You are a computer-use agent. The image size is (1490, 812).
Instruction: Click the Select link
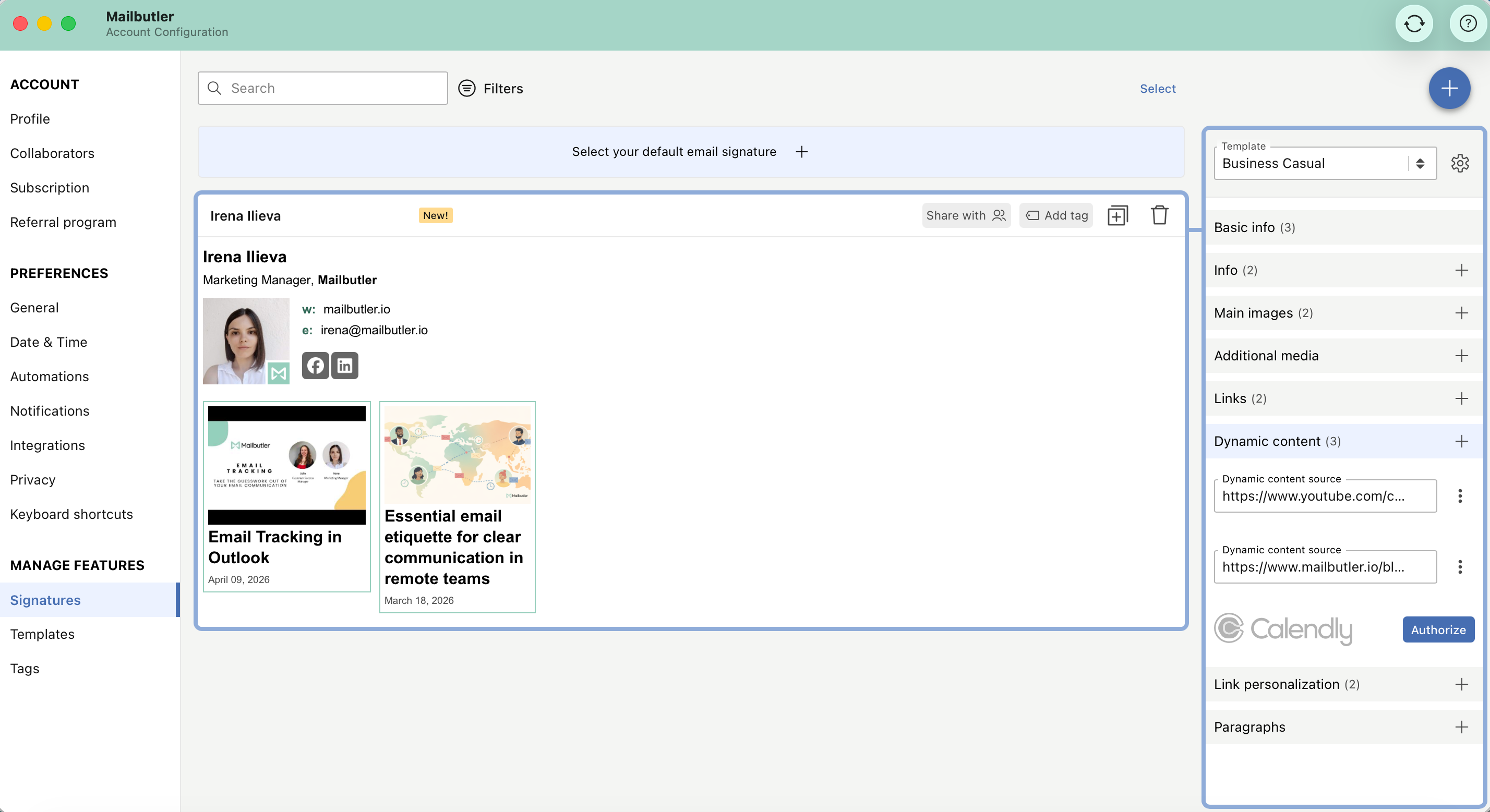pos(1157,89)
